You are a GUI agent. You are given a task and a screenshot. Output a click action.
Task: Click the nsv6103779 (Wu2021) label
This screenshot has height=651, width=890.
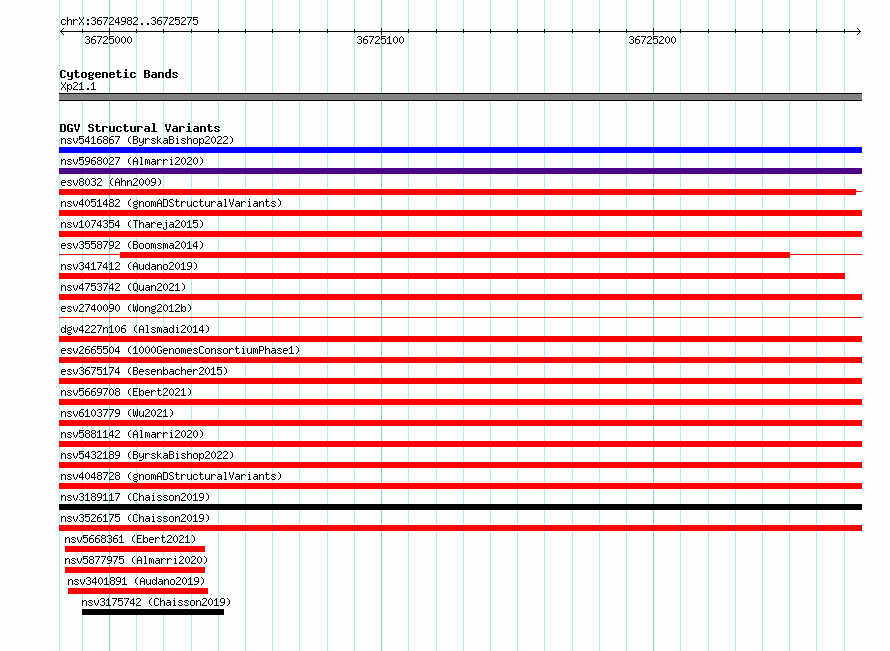click(x=117, y=413)
